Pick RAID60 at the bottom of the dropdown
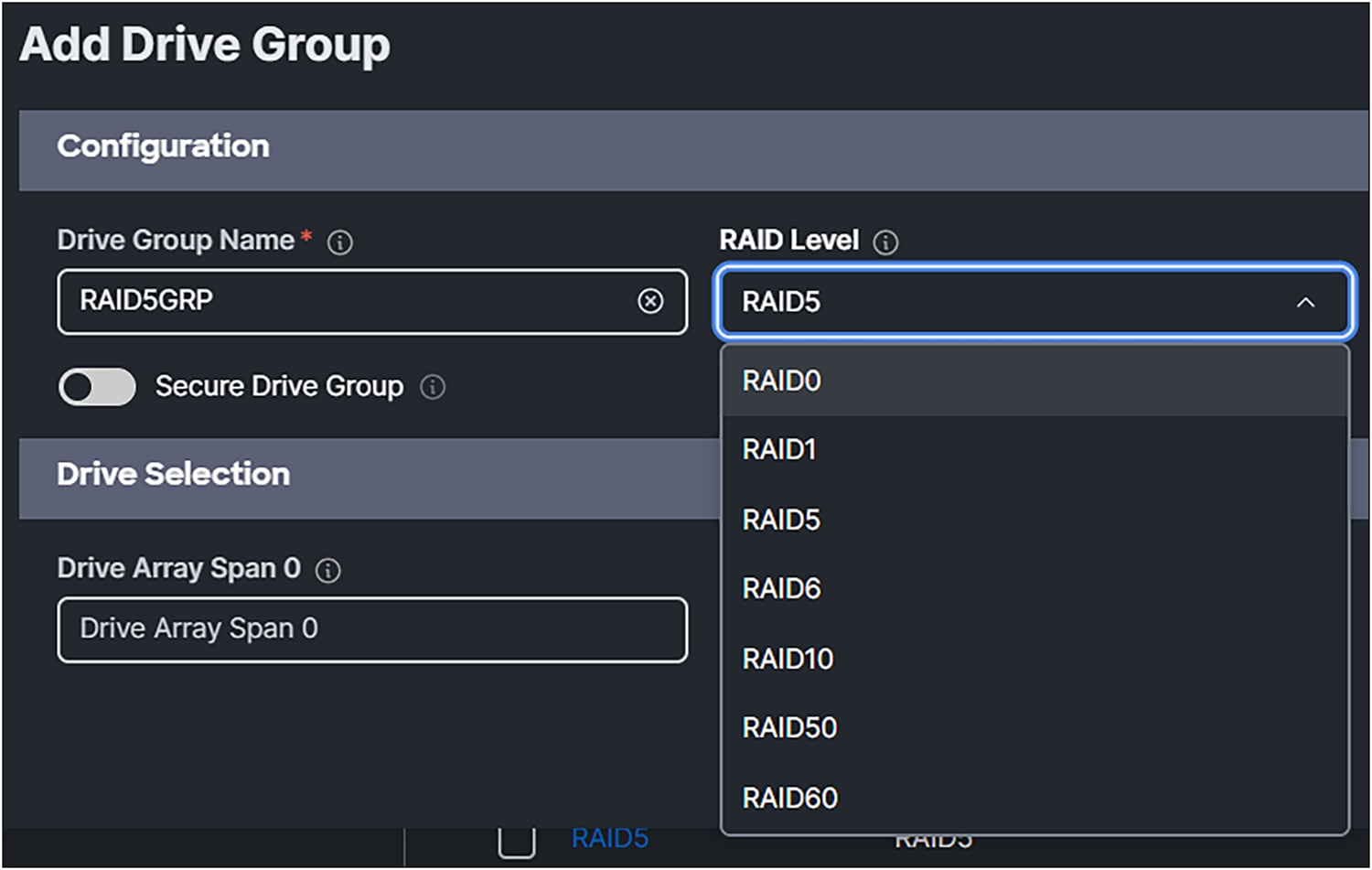 pyautogui.click(x=789, y=798)
